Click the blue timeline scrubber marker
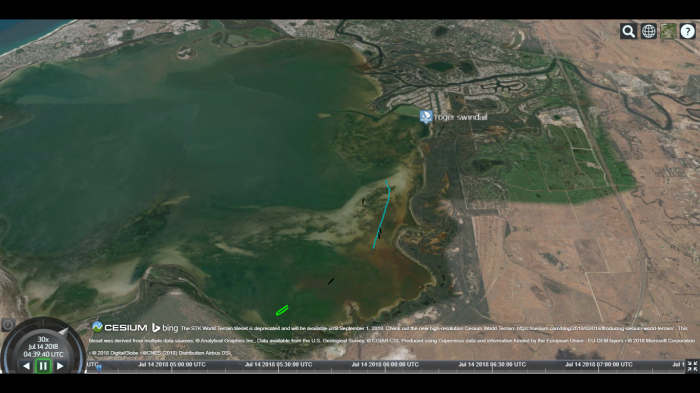The width and height of the screenshot is (700, 393). (99, 367)
